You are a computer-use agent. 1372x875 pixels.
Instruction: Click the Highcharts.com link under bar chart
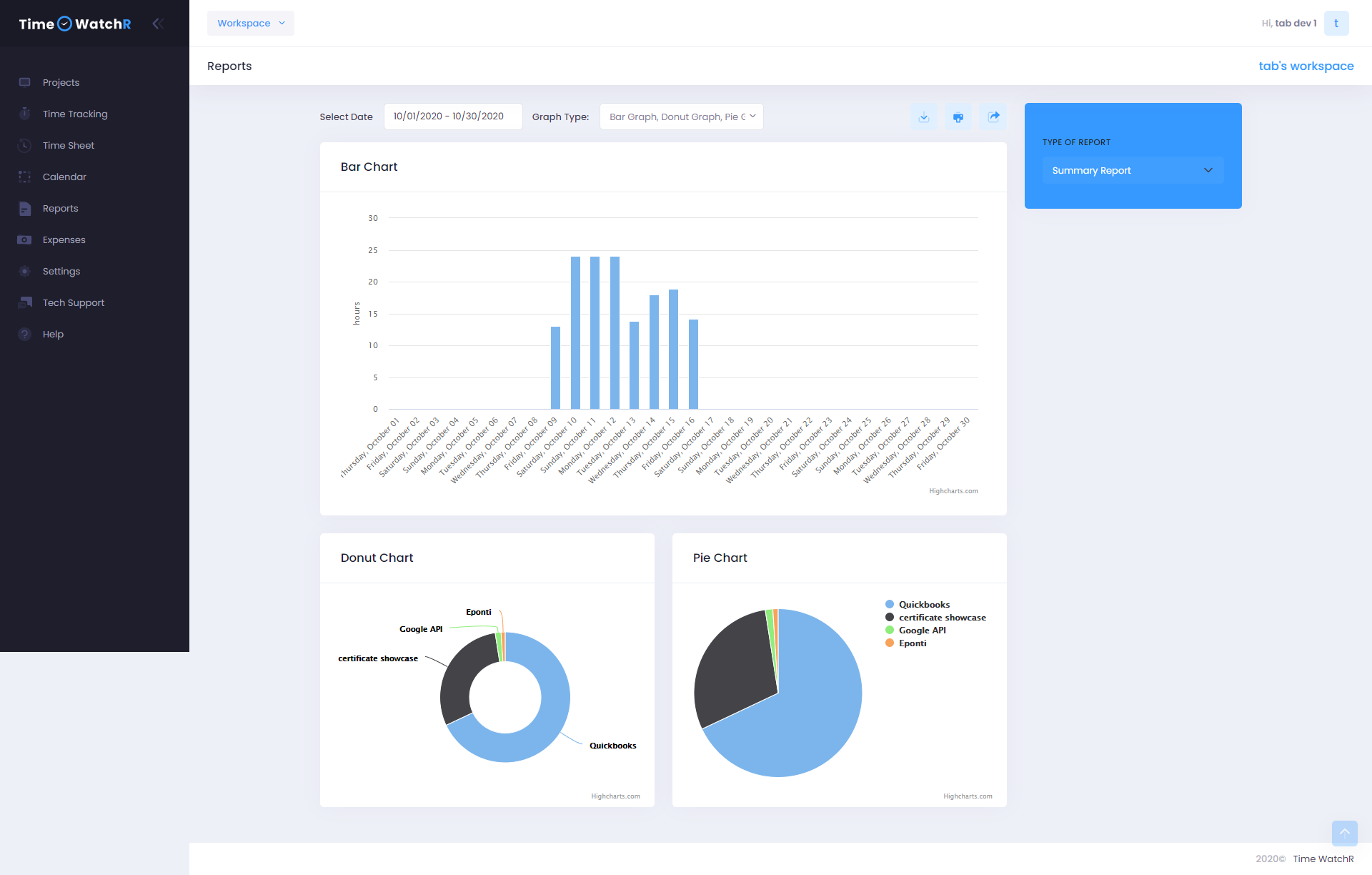click(x=953, y=491)
